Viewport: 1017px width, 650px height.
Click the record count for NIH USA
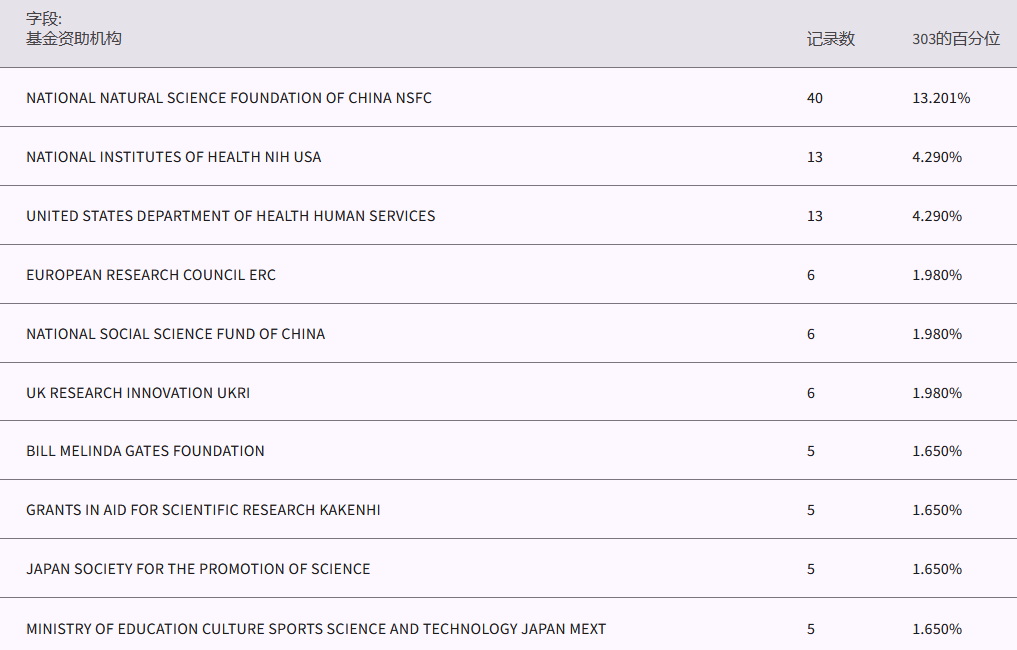pos(815,157)
